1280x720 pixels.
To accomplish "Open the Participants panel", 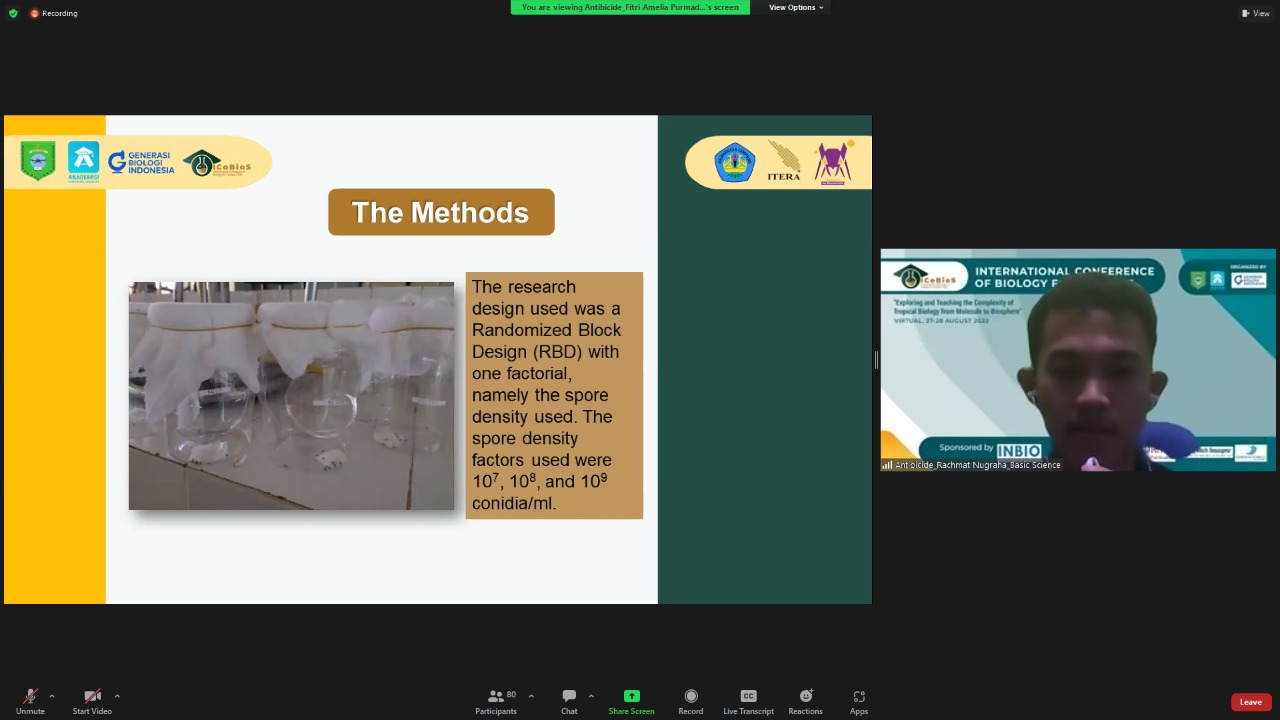I will (x=496, y=701).
